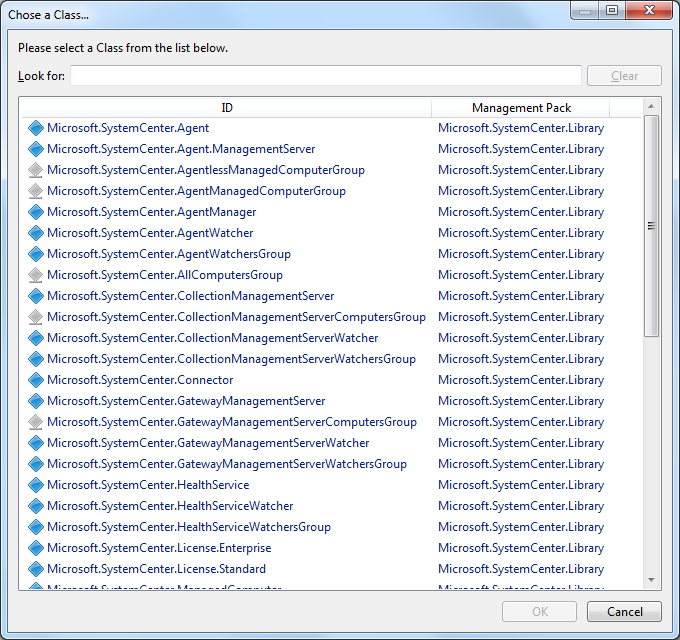Click the scrollbar down arrow
Image resolution: width=680 pixels, height=640 pixels.
click(651, 580)
